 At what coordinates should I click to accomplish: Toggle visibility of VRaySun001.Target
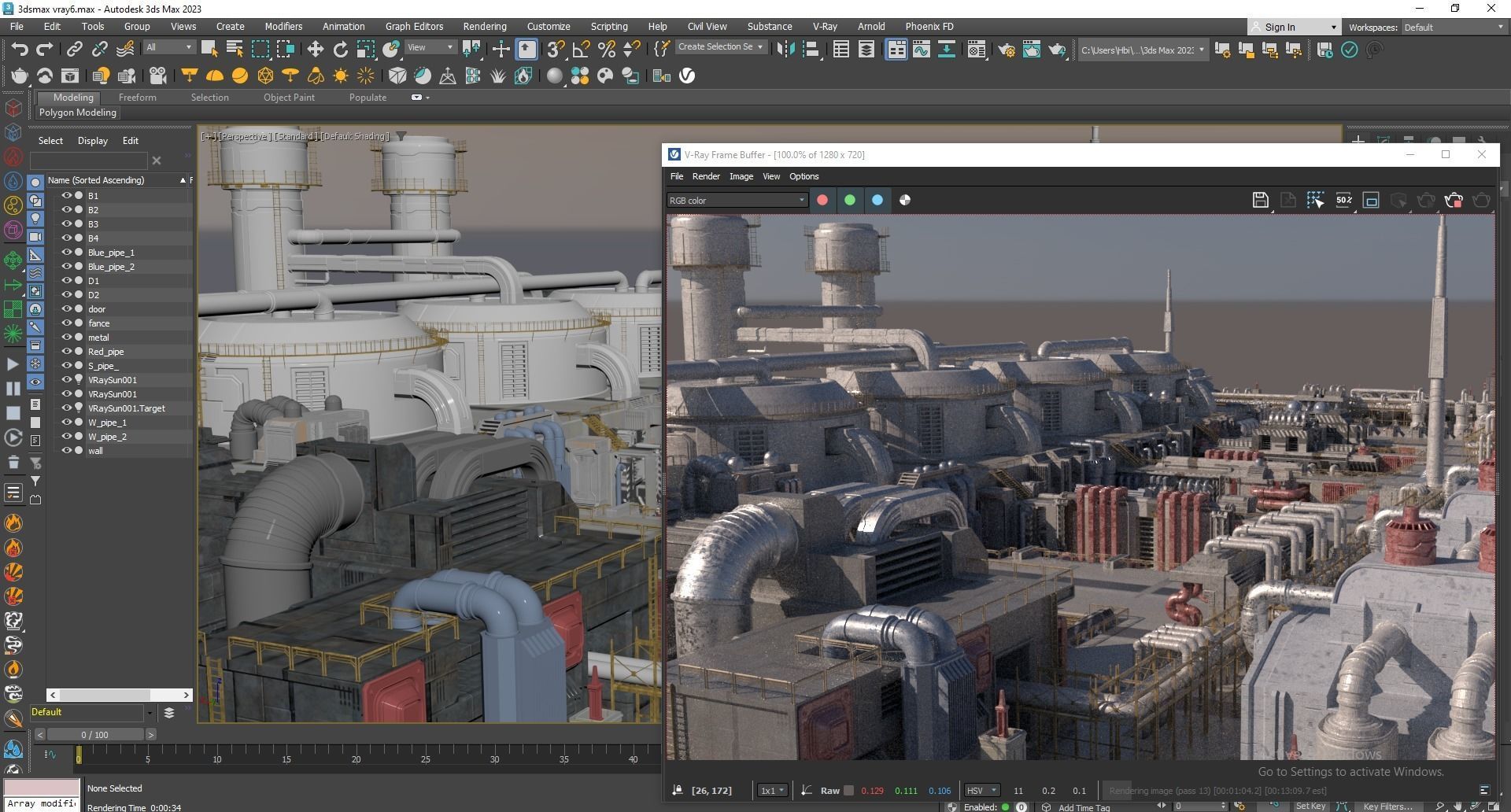pyautogui.click(x=67, y=408)
